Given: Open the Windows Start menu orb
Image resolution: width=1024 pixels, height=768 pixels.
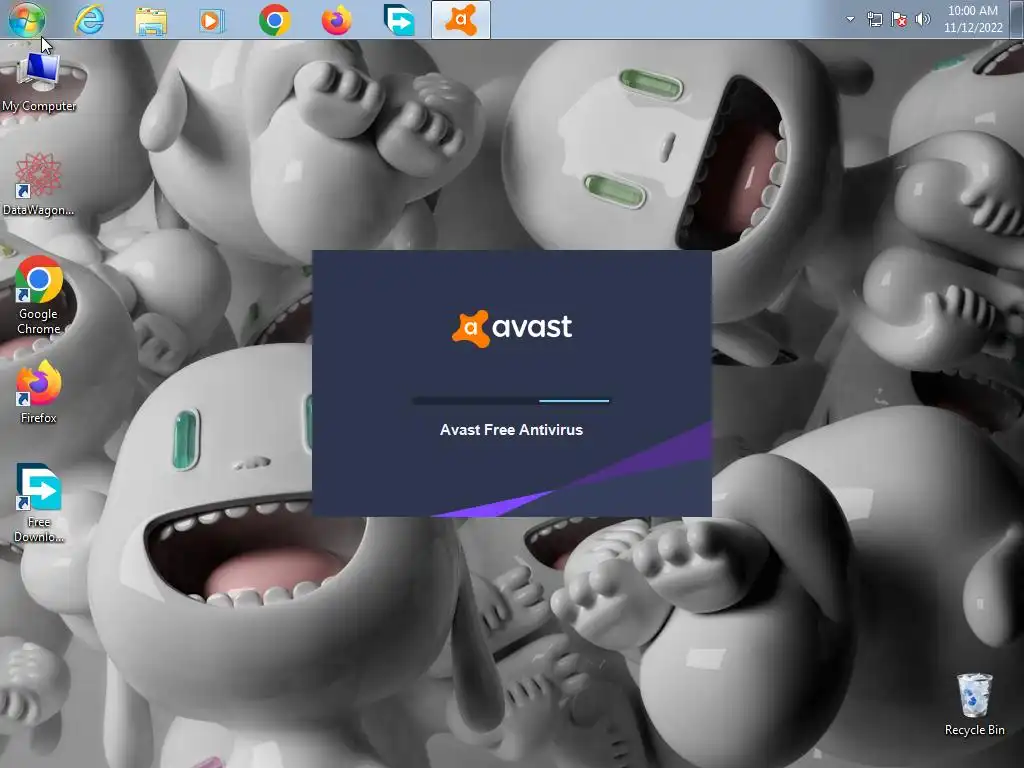Looking at the screenshot, I should tap(27, 19).
